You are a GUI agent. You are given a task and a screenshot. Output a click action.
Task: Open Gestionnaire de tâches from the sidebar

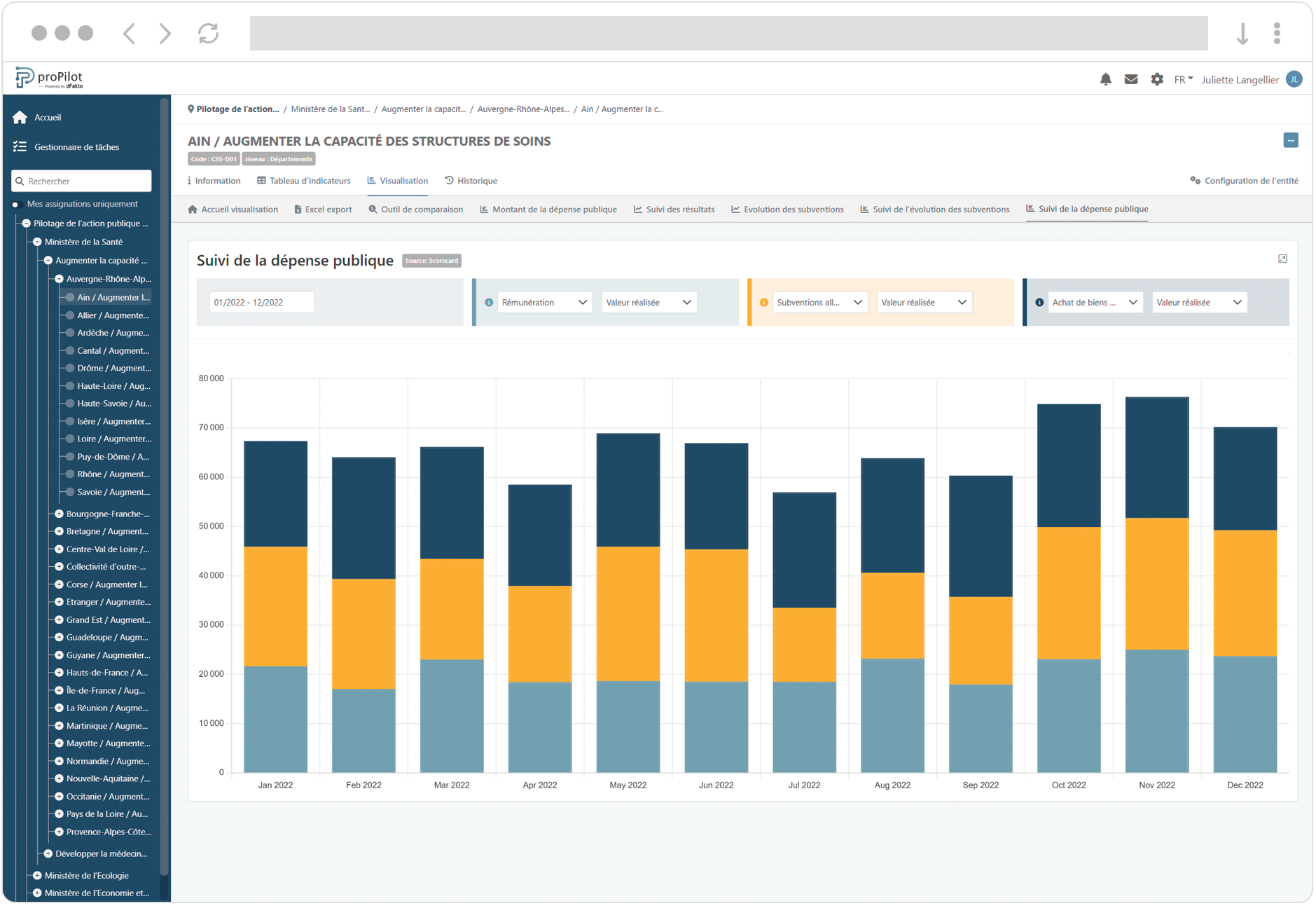coord(77,146)
